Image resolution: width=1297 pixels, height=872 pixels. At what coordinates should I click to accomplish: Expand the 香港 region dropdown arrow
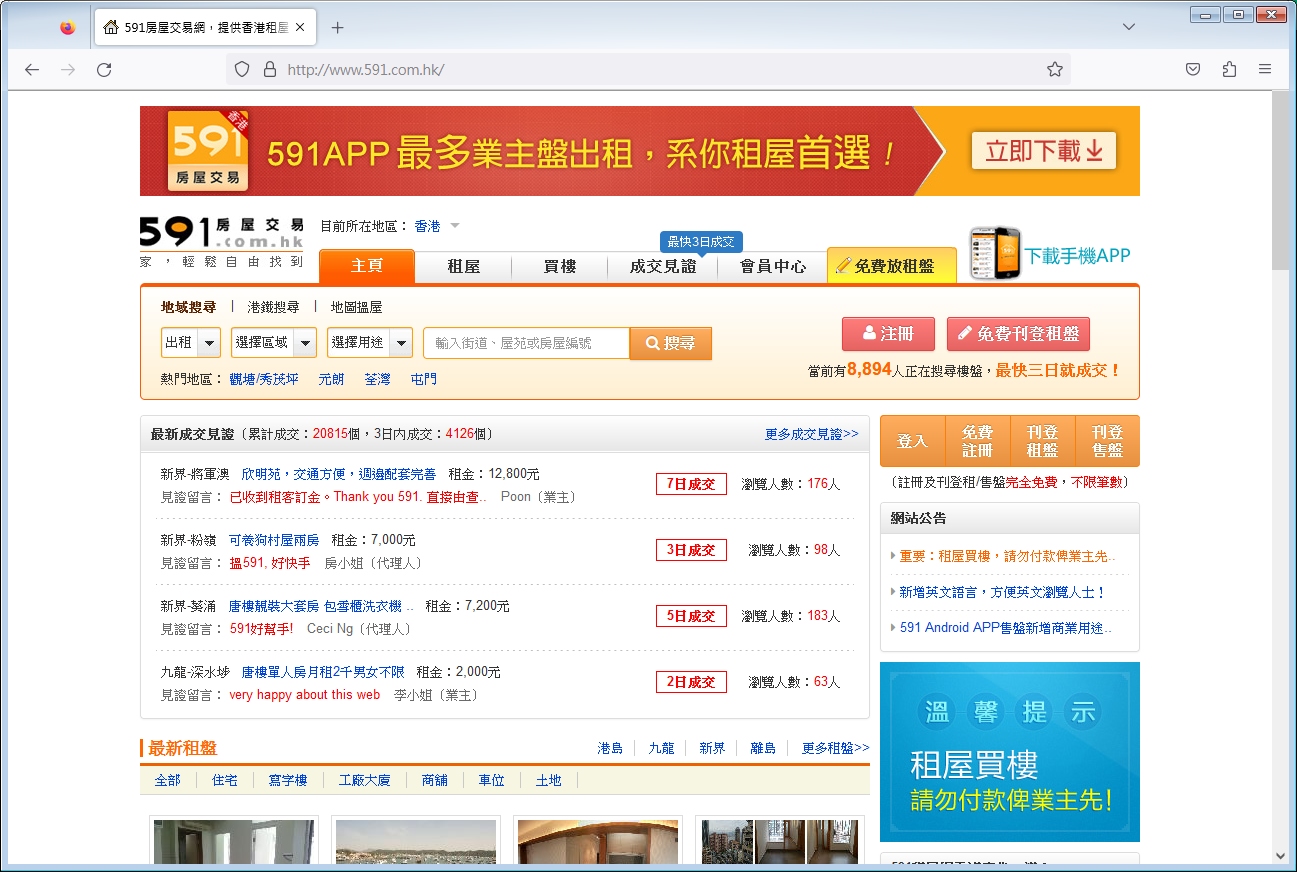[x=455, y=226]
